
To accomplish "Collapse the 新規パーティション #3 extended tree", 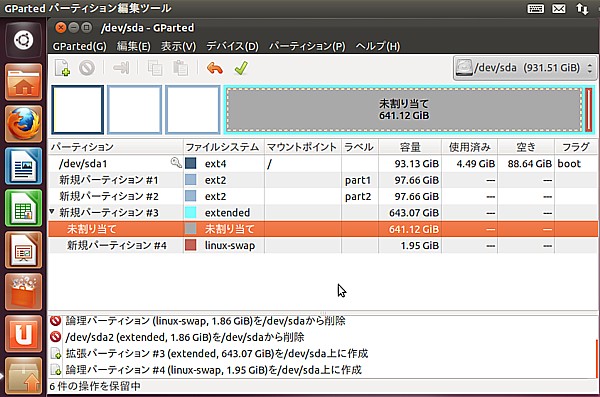I will coord(52,212).
